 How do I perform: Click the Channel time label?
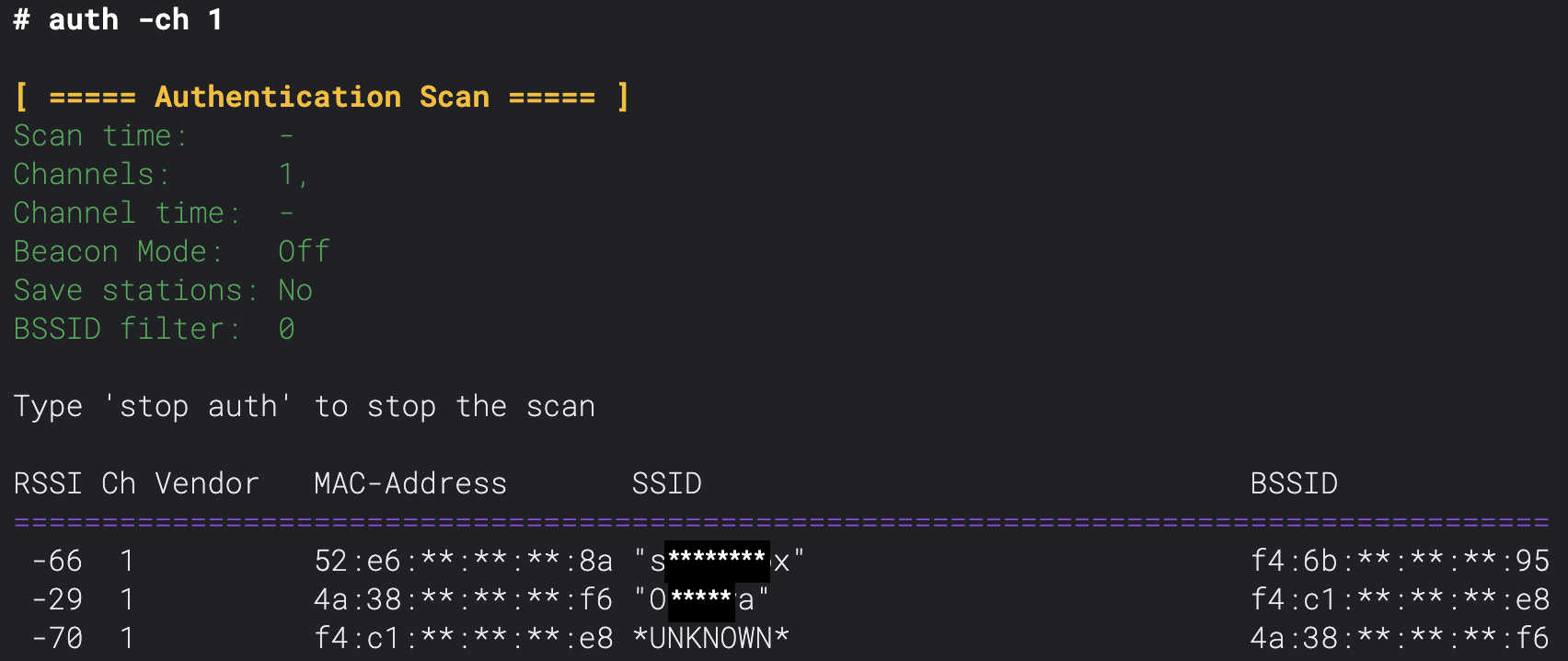[127, 213]
